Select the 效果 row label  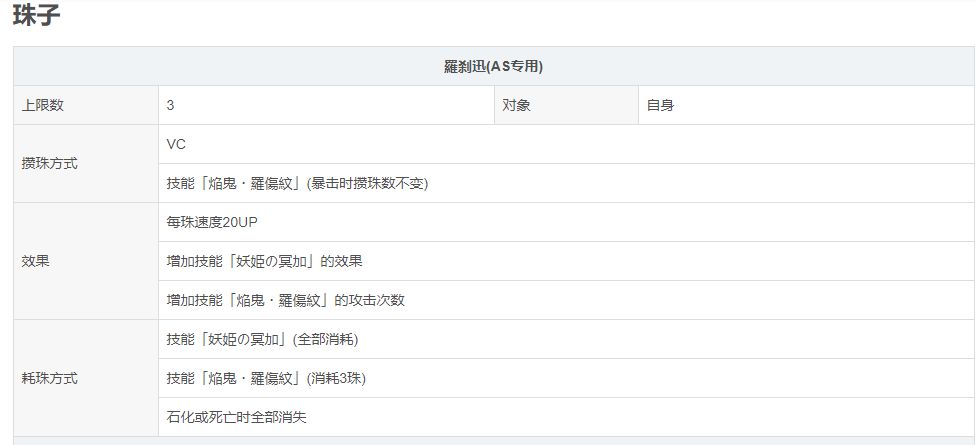35,261
